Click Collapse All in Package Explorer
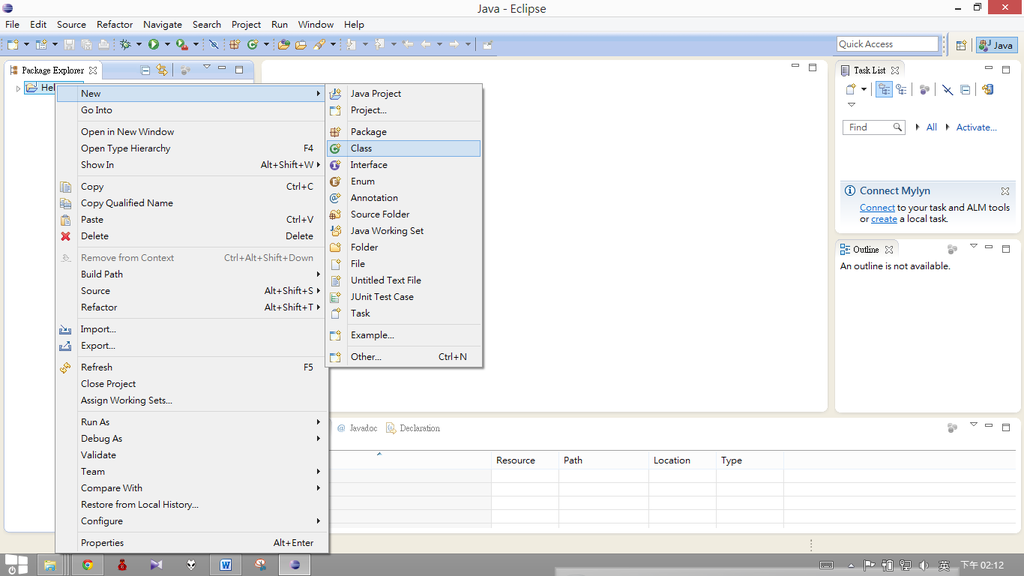The width and height of the screenshot is (1024, 576). pos(146,70)
